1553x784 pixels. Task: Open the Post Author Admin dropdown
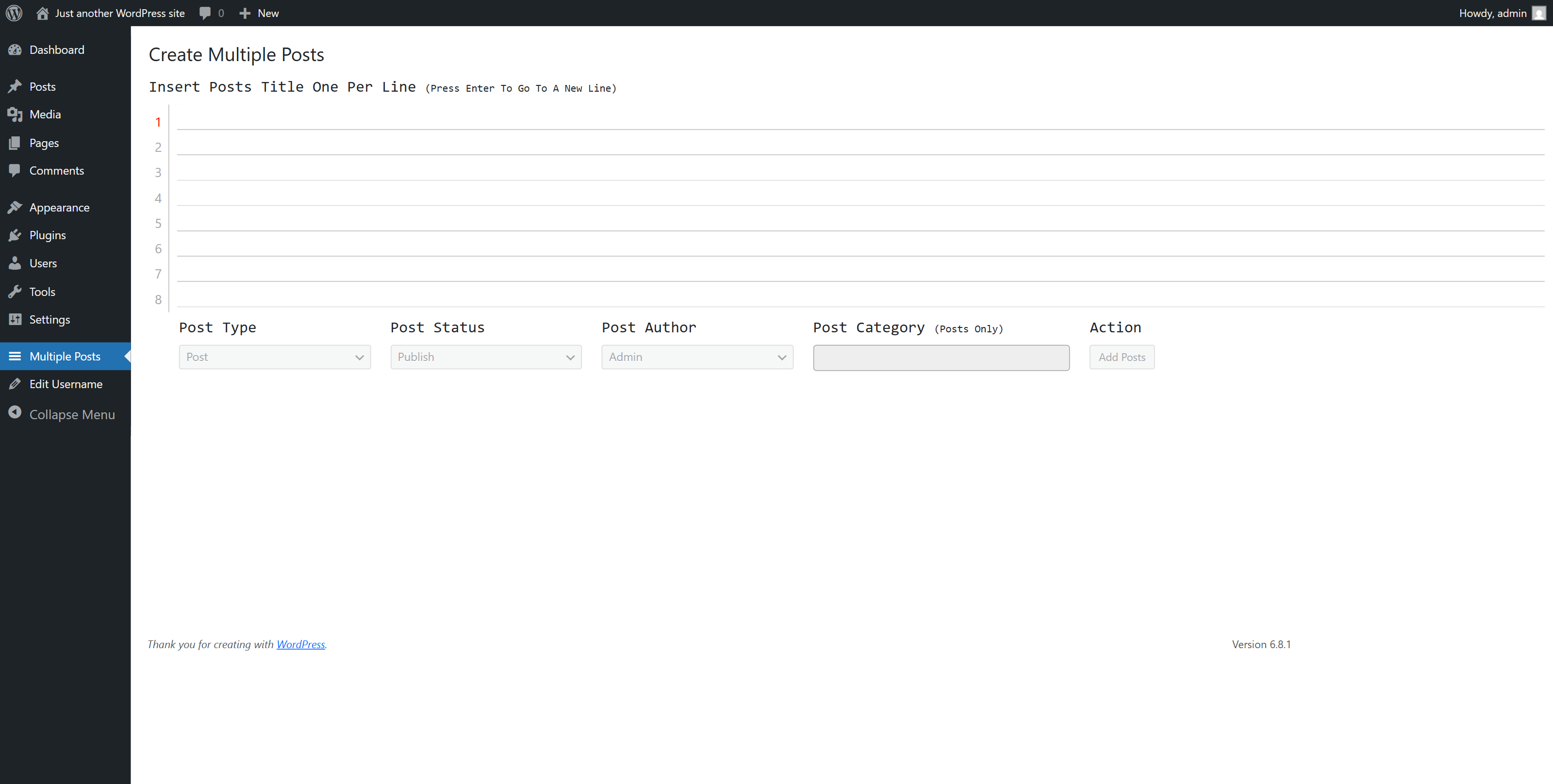click(697, 357)
